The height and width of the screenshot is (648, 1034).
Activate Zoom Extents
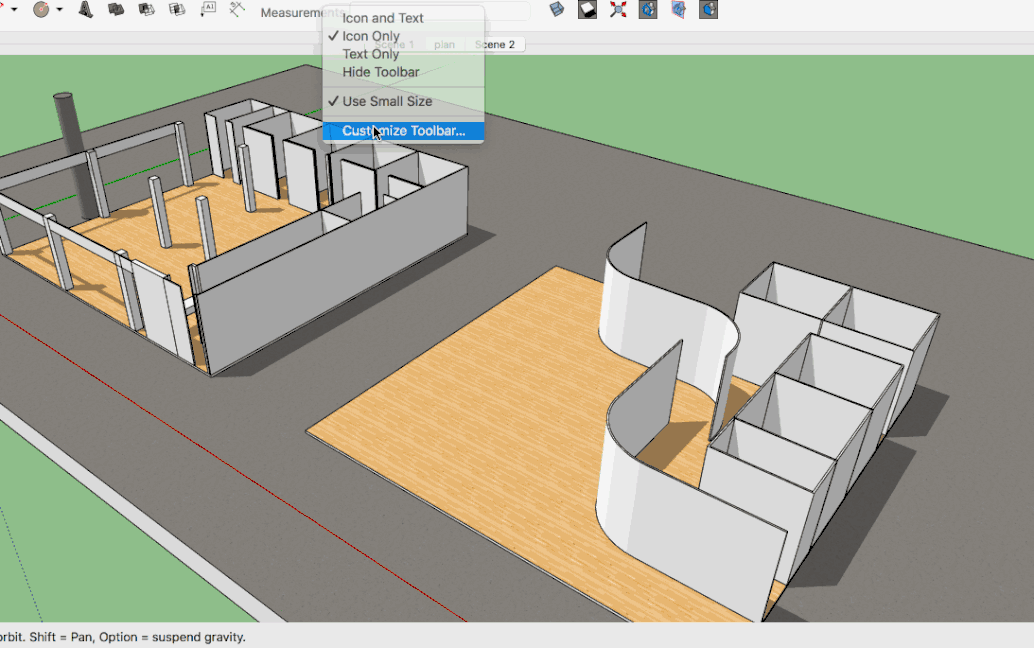coord(617,11)
